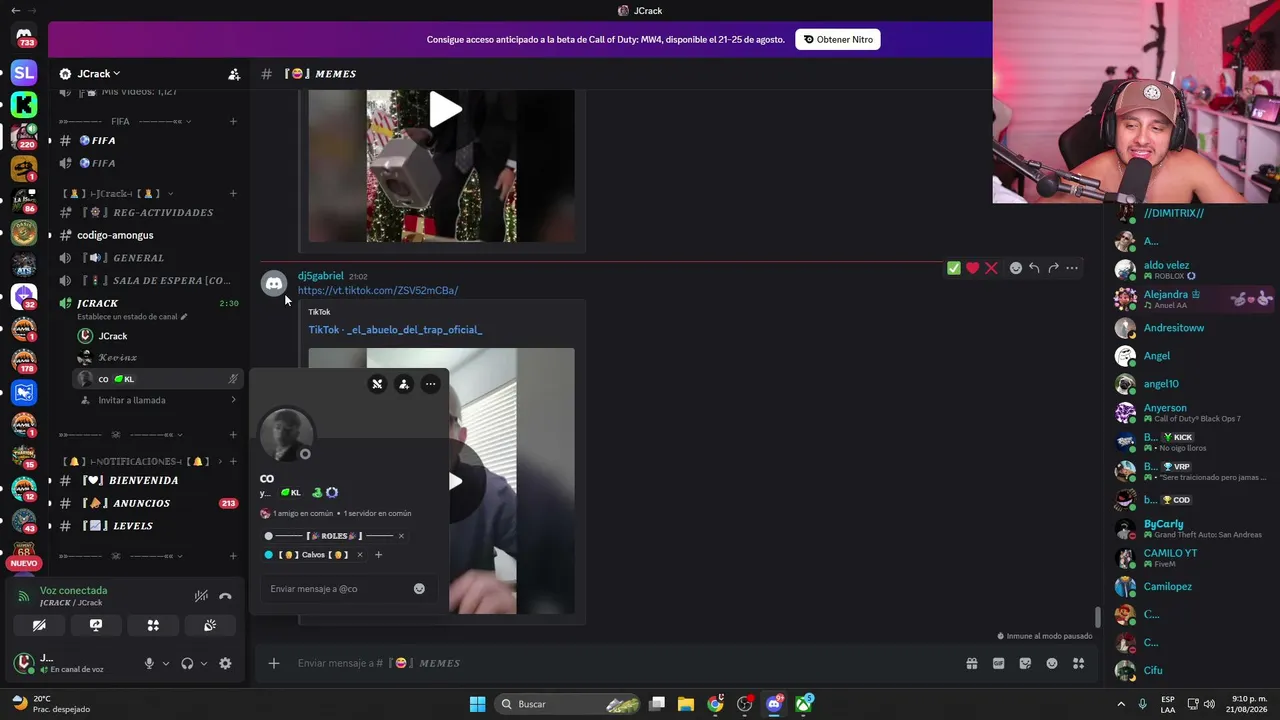Image resolution: width=1280 pixels, height=720 pixels.
Task: Select voice participant Kevinx
Action: (x=158, y=357)
